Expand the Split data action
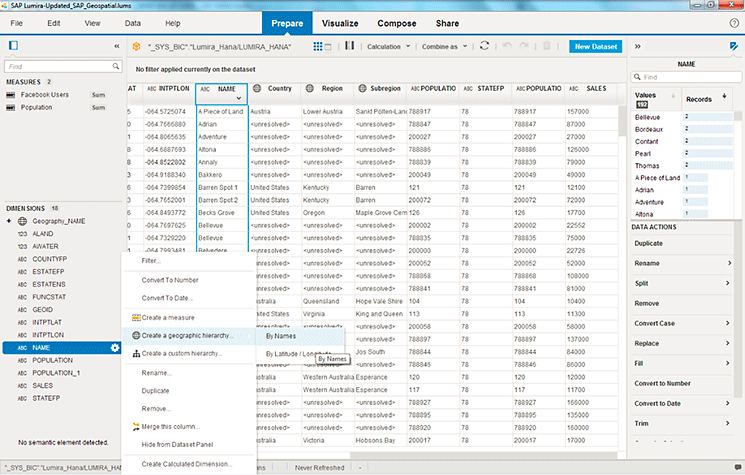The width and height of the screenshot is (745, 475). (729, 283)
